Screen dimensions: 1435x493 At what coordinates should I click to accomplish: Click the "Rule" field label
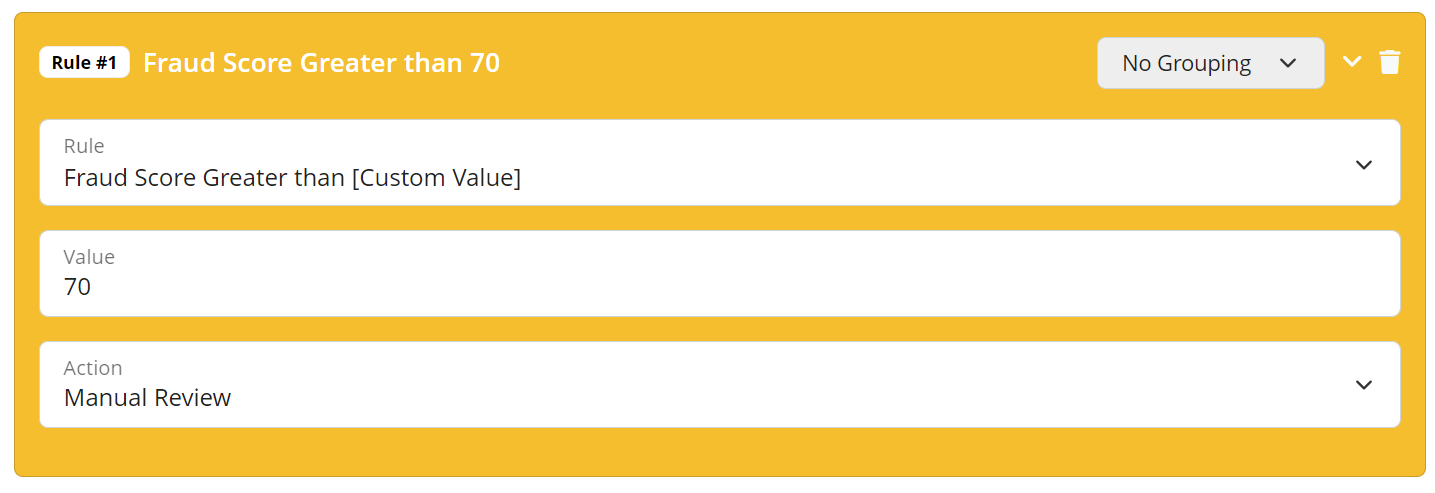click(84, 146)
